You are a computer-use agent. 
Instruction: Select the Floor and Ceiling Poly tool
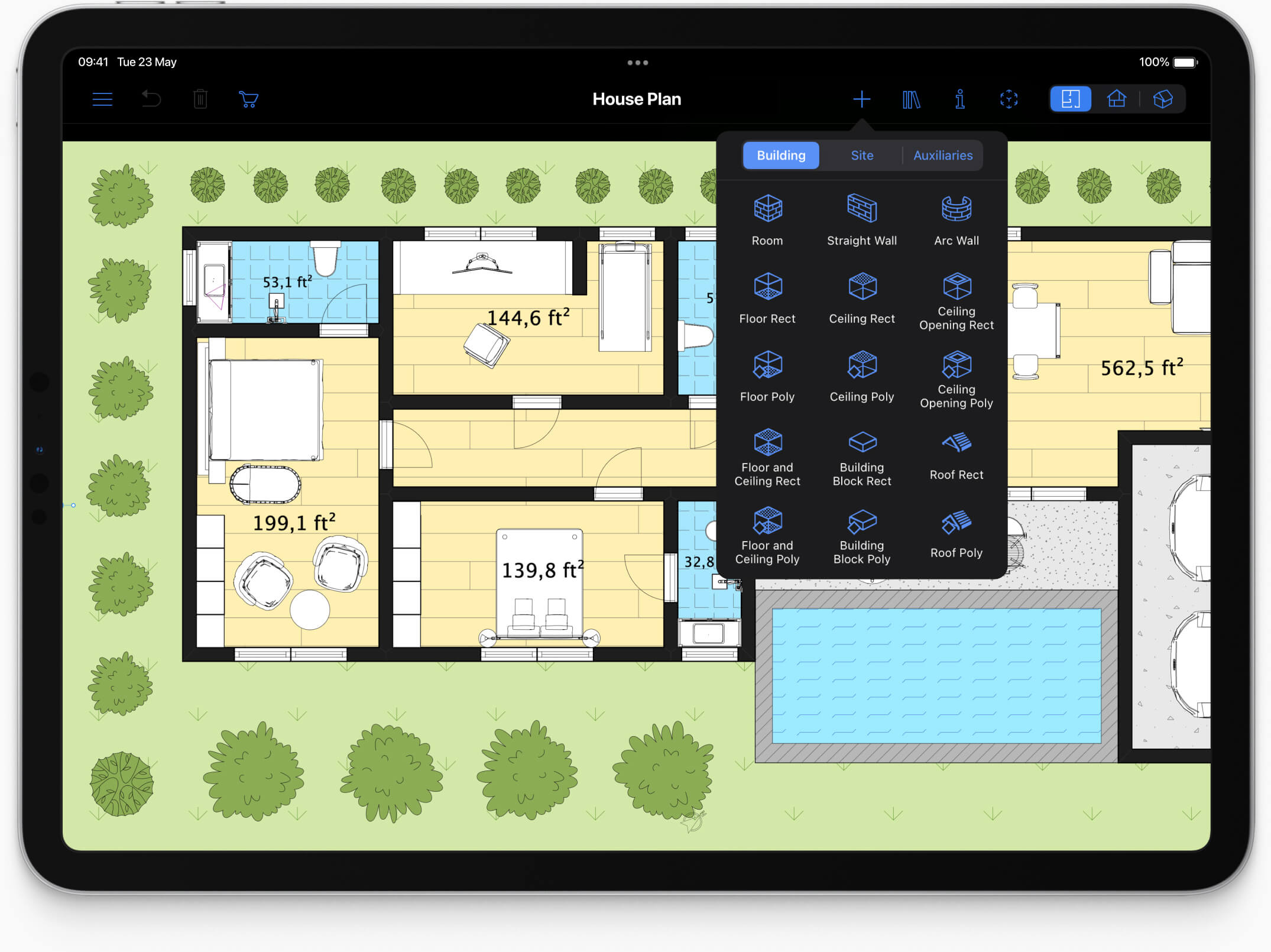pos(766,535)
